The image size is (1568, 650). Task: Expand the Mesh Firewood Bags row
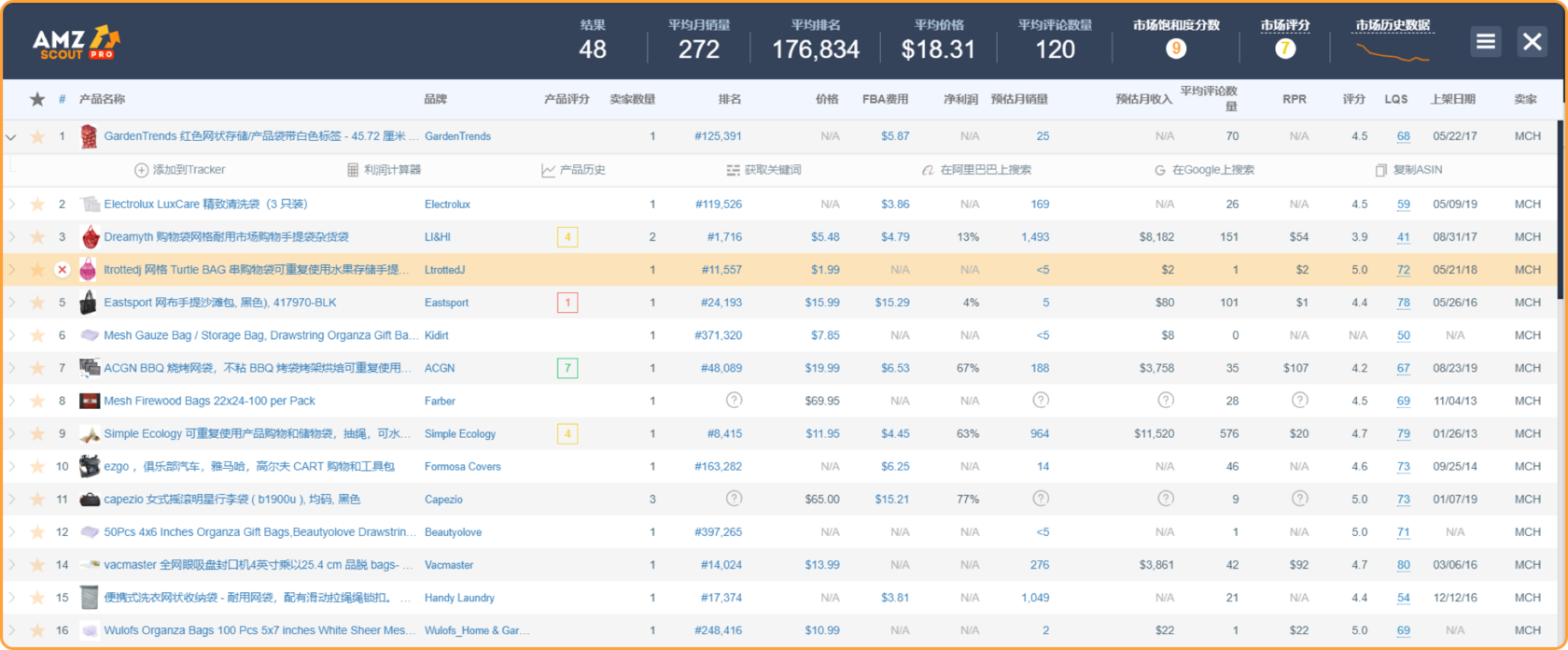tap(11, 401)
